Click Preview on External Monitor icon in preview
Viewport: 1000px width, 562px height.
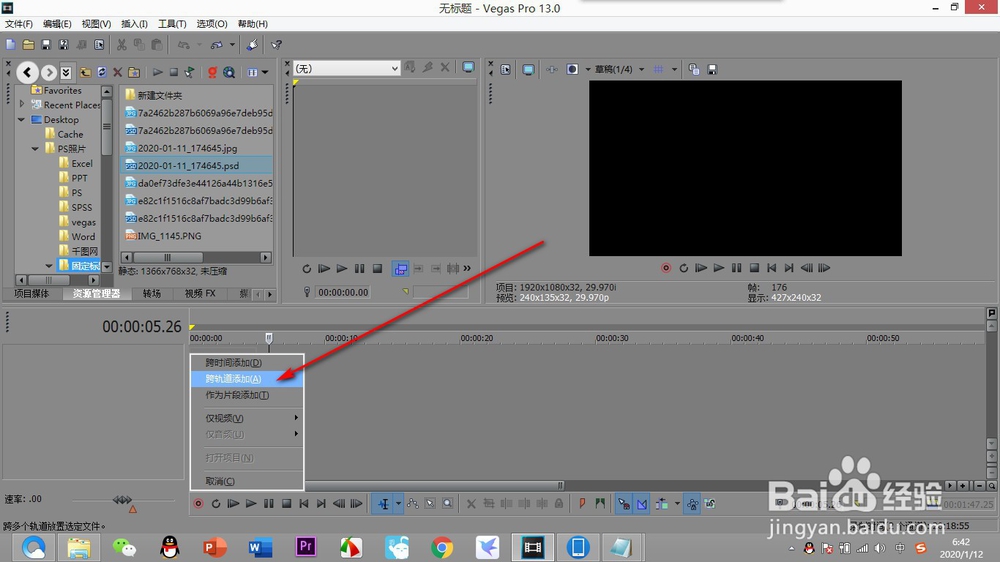tap(528, 69)
